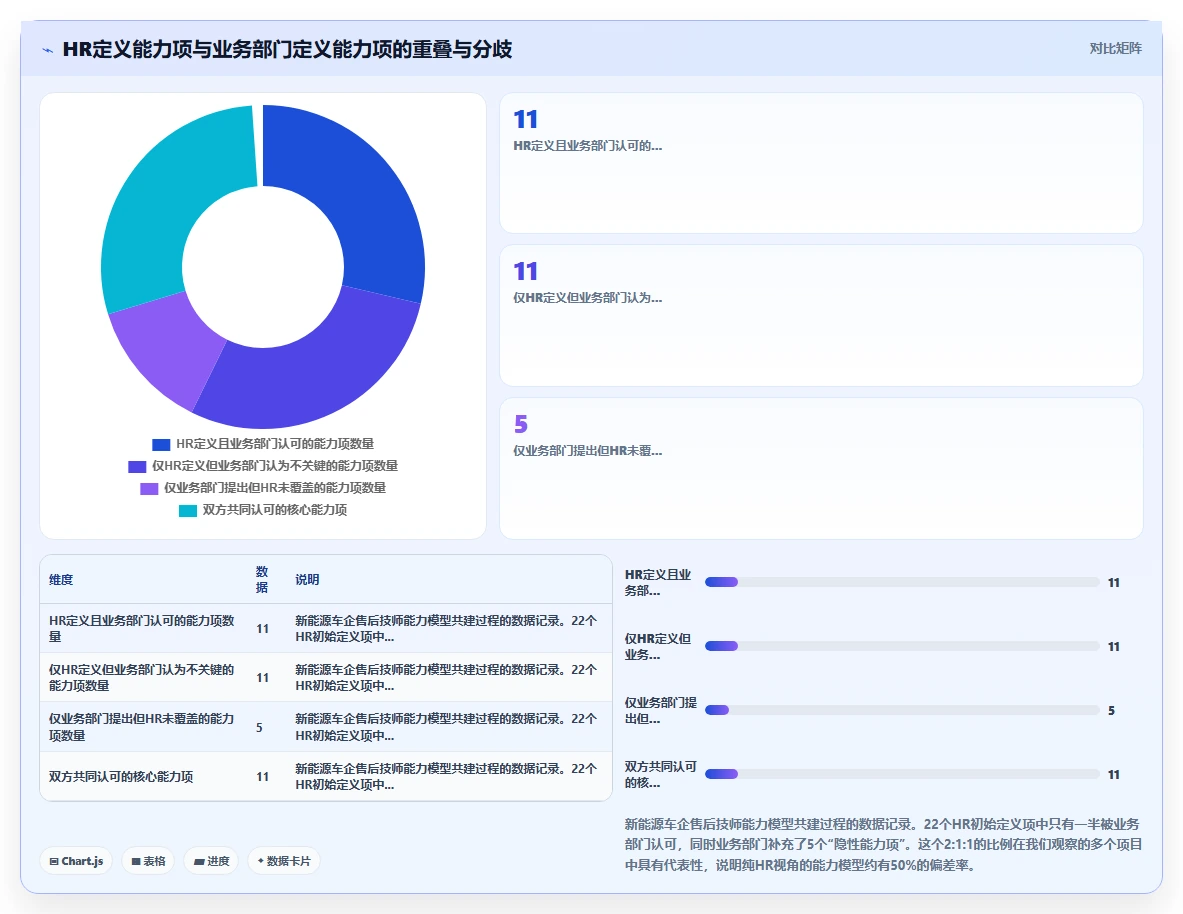Click the 说明 column header
The image size is (1183, 914).
[x=307, y=580]
